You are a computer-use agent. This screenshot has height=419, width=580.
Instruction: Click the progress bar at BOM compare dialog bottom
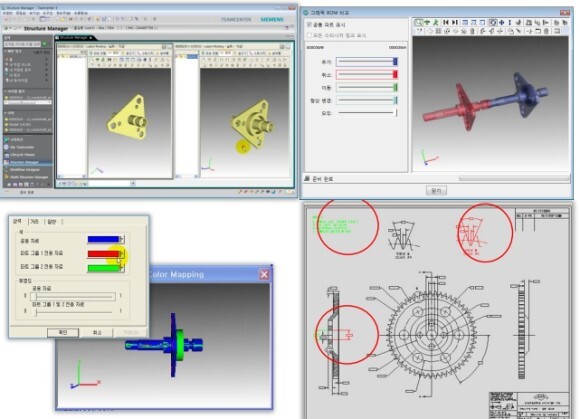click(514, 179)
